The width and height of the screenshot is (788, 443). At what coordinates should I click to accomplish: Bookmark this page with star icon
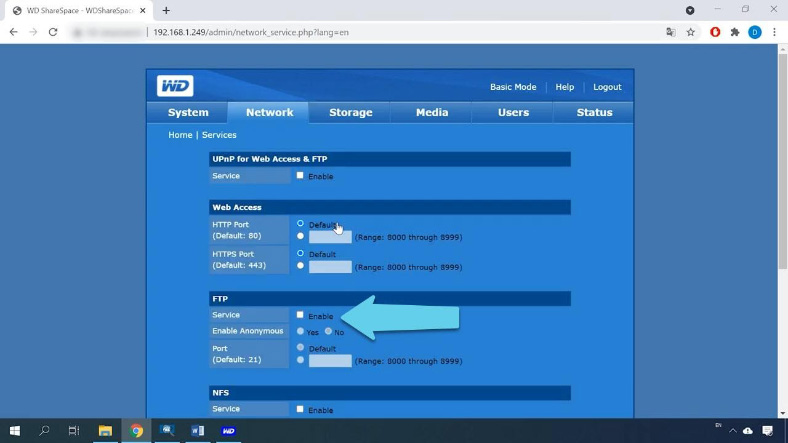691,32
